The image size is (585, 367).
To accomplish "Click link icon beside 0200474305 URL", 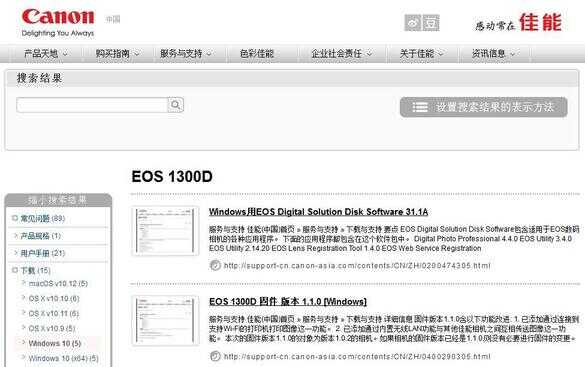I will click(x=215, y=265).
